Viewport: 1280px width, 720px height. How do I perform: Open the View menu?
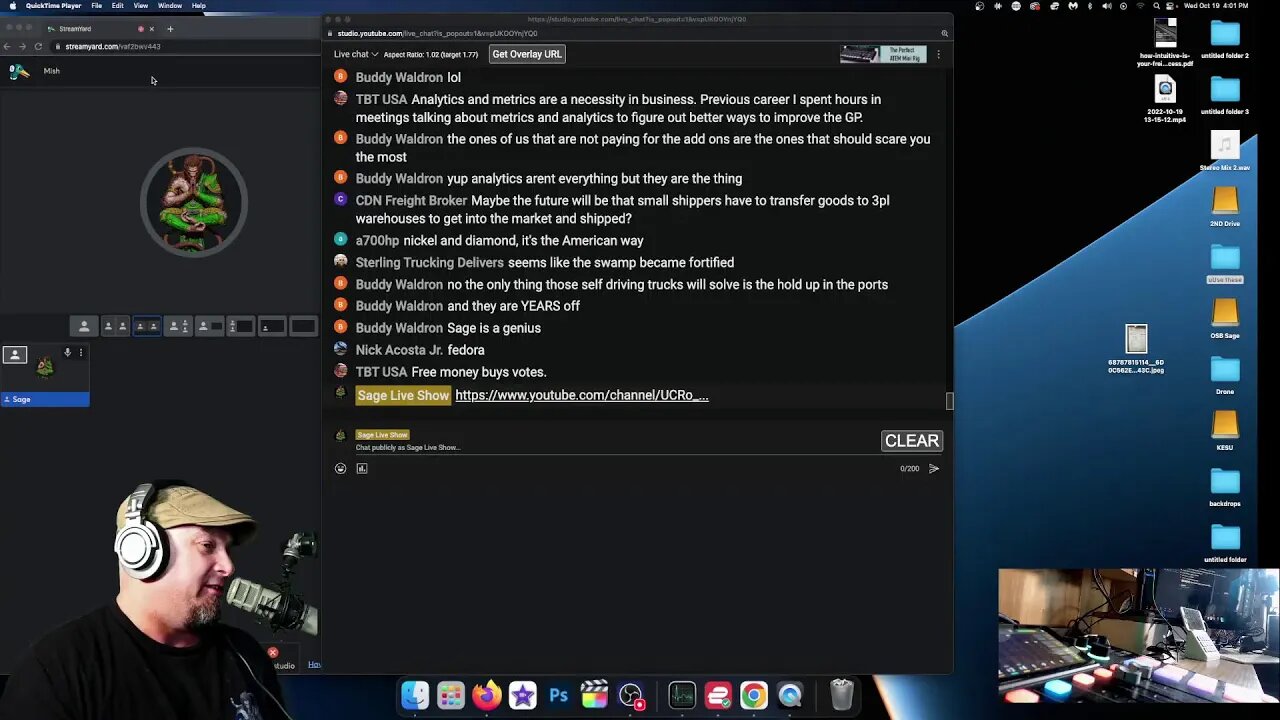click(x=141, y=6)
